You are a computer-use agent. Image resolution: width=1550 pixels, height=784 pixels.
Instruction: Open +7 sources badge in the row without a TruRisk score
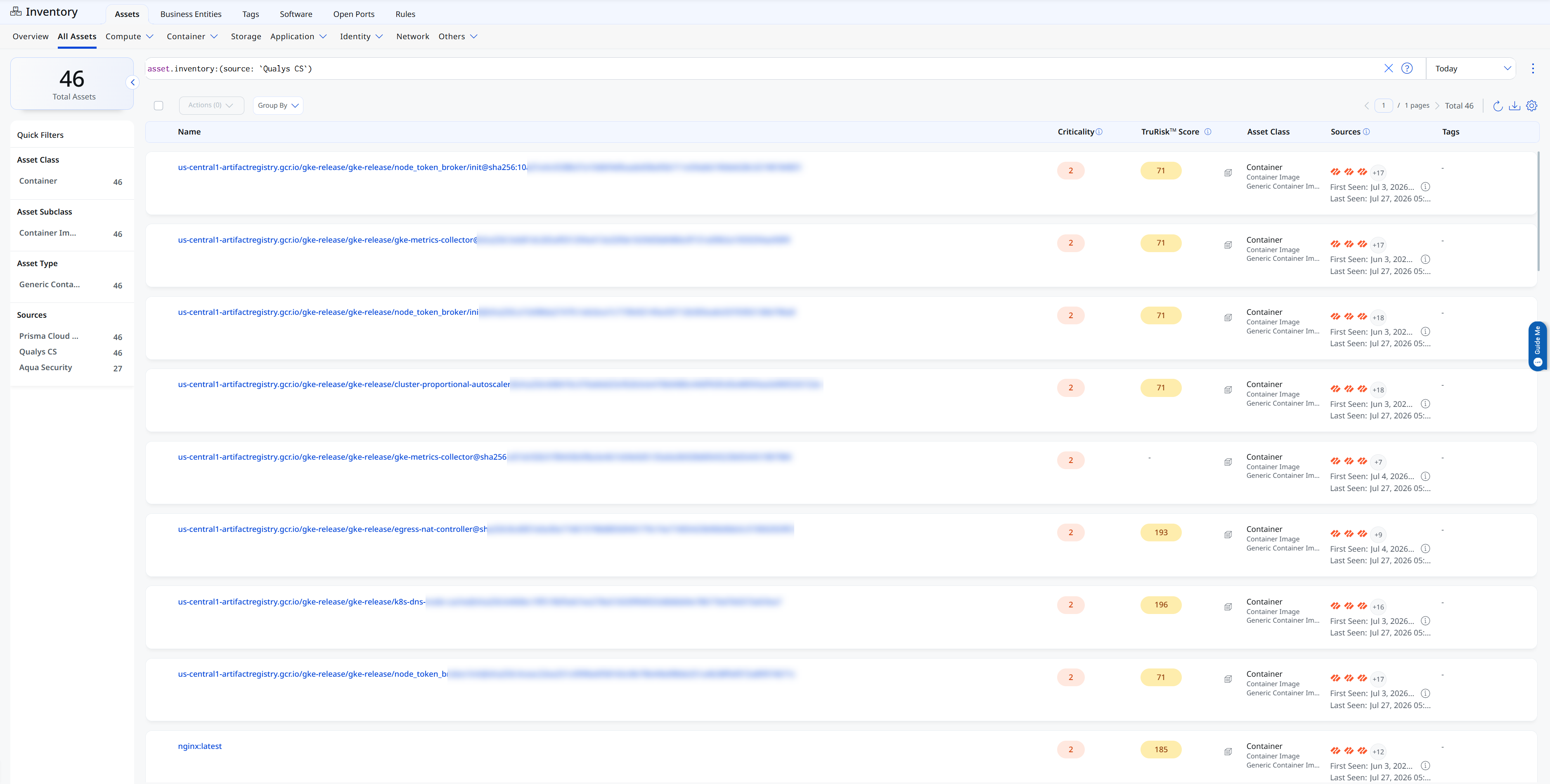[1378, 463]
